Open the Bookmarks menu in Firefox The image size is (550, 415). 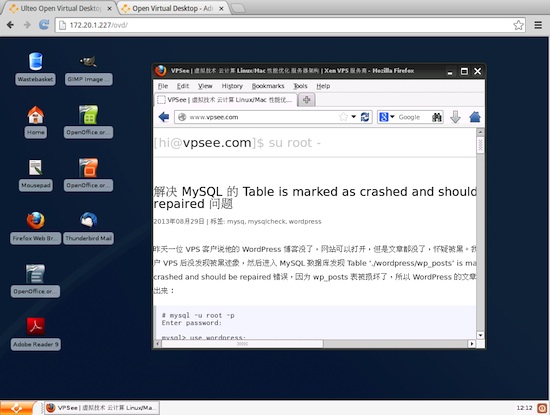click(x=268, y=86)
